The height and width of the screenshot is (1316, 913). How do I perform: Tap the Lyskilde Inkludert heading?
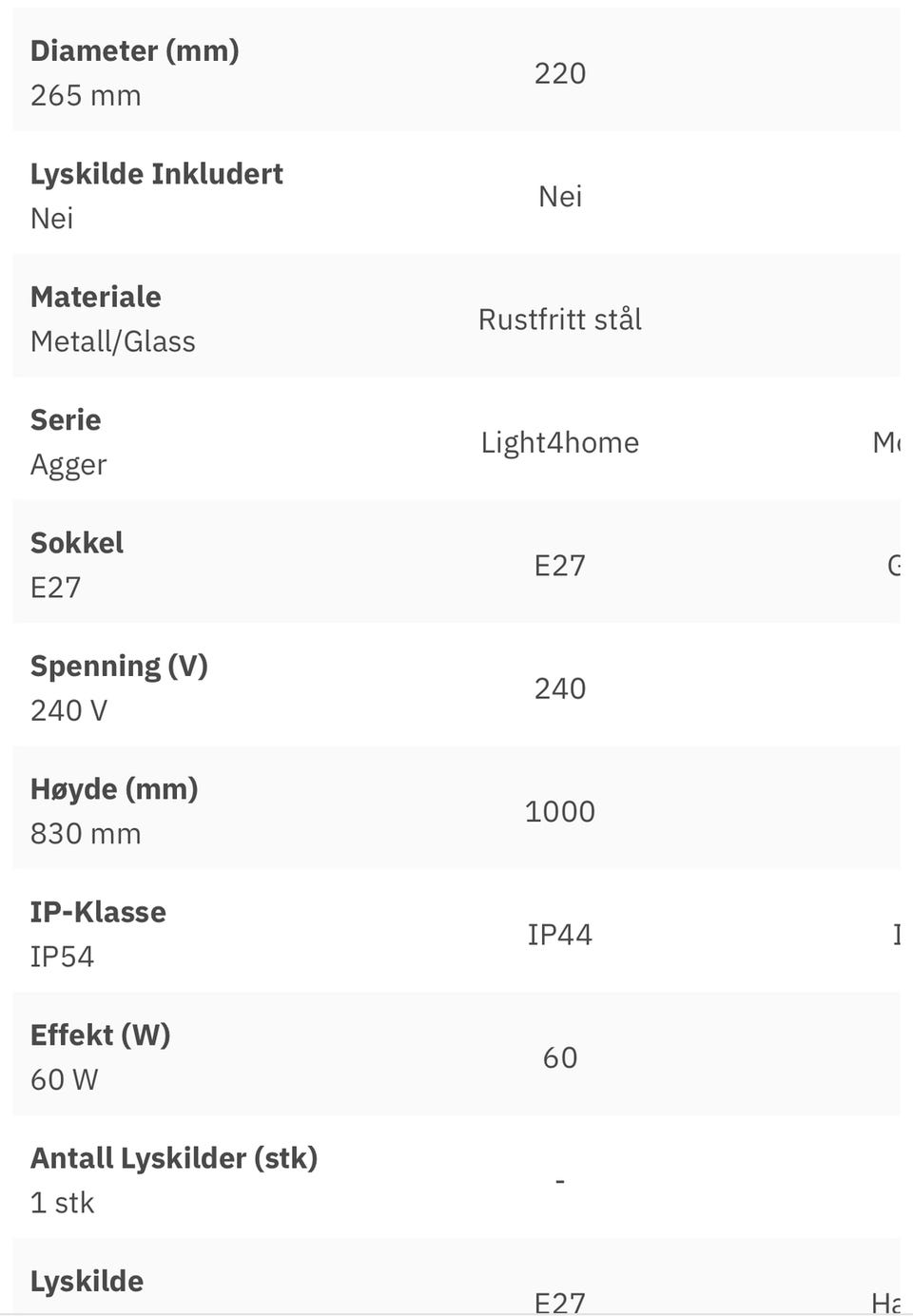click(x=156, y=174)
